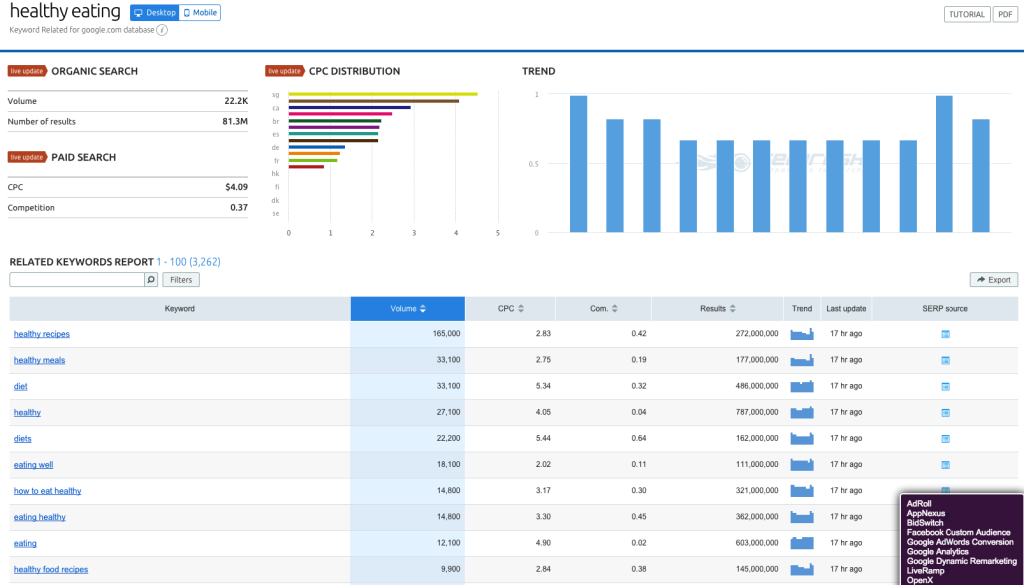
Task: Open SERP source icon for diet row
Action: point(945,387)
